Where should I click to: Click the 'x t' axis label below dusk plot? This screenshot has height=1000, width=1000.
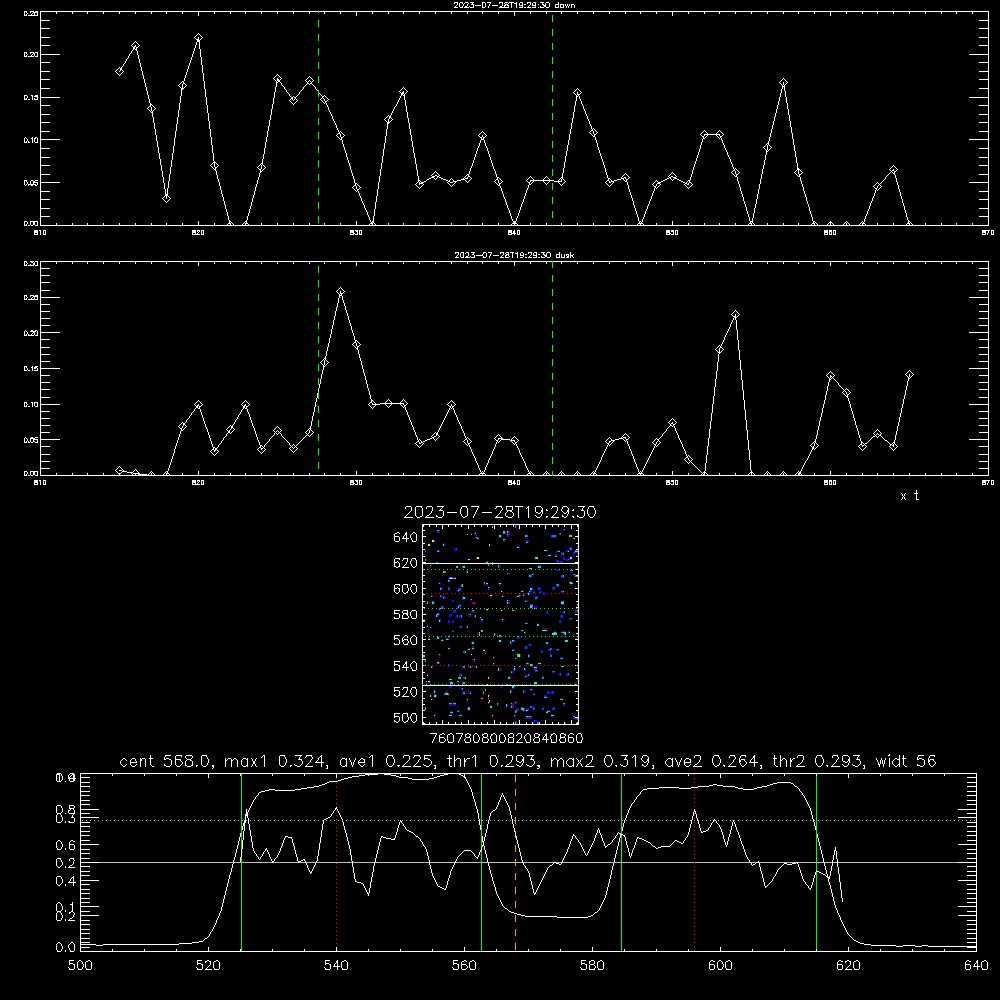click(909, 496)
